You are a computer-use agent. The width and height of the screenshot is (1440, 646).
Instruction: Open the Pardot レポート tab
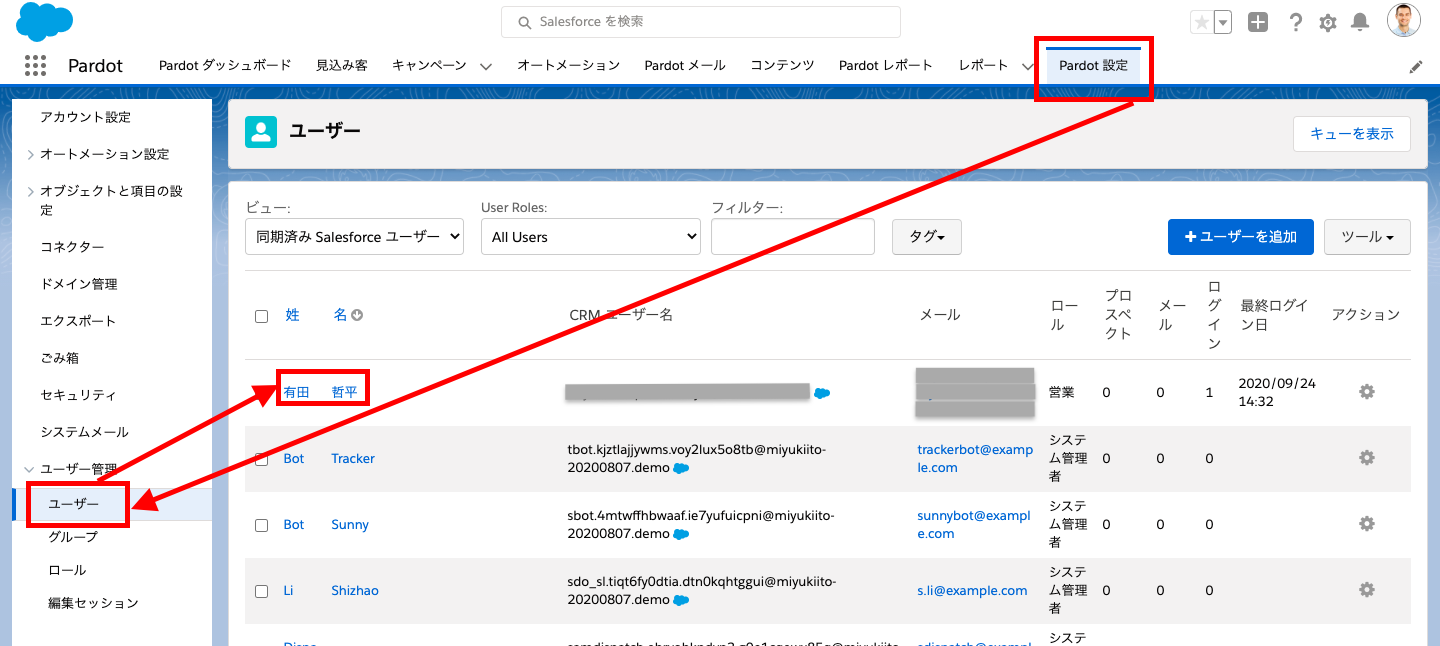pos(886,65)
